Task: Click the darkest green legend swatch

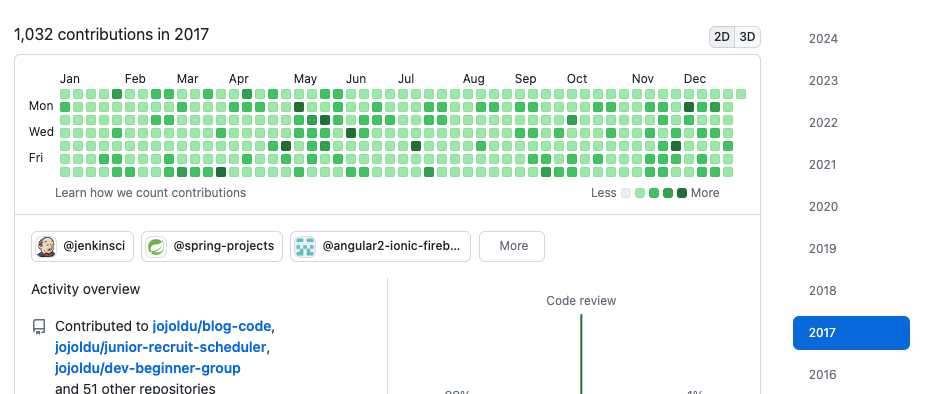Action: click(x=682, y=193)
